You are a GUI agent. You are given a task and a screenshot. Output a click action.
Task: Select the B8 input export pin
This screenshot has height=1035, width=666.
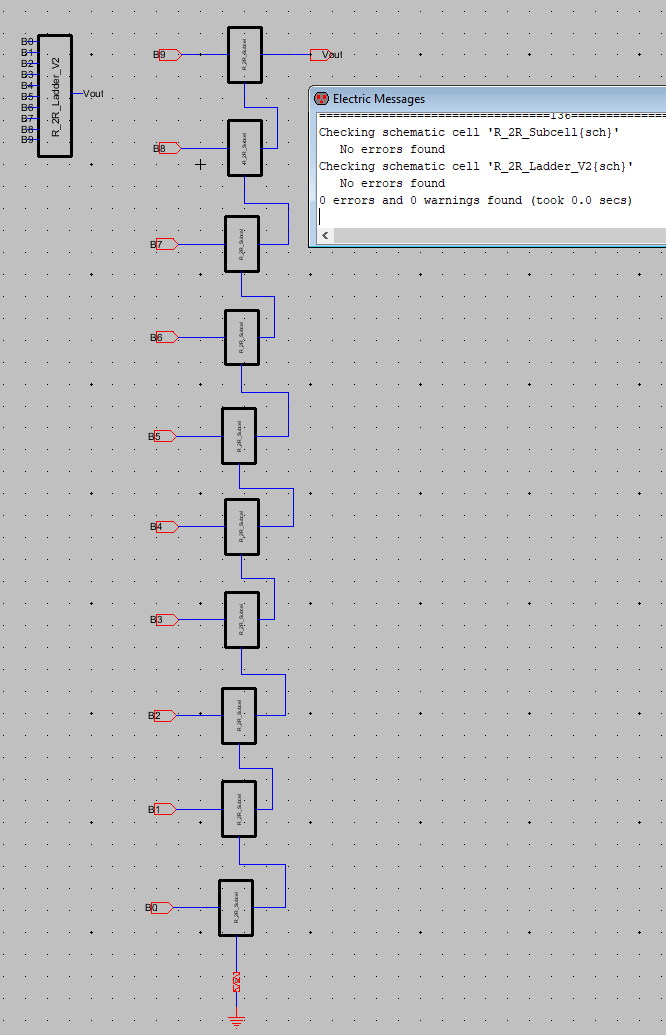coord(169,149)
